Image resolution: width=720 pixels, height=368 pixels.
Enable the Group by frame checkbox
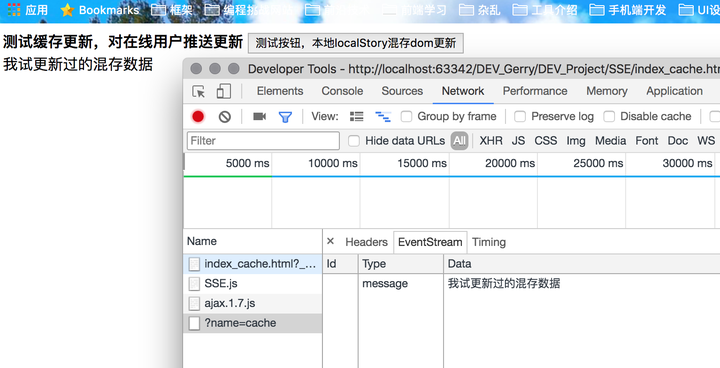tap(406, 117)
